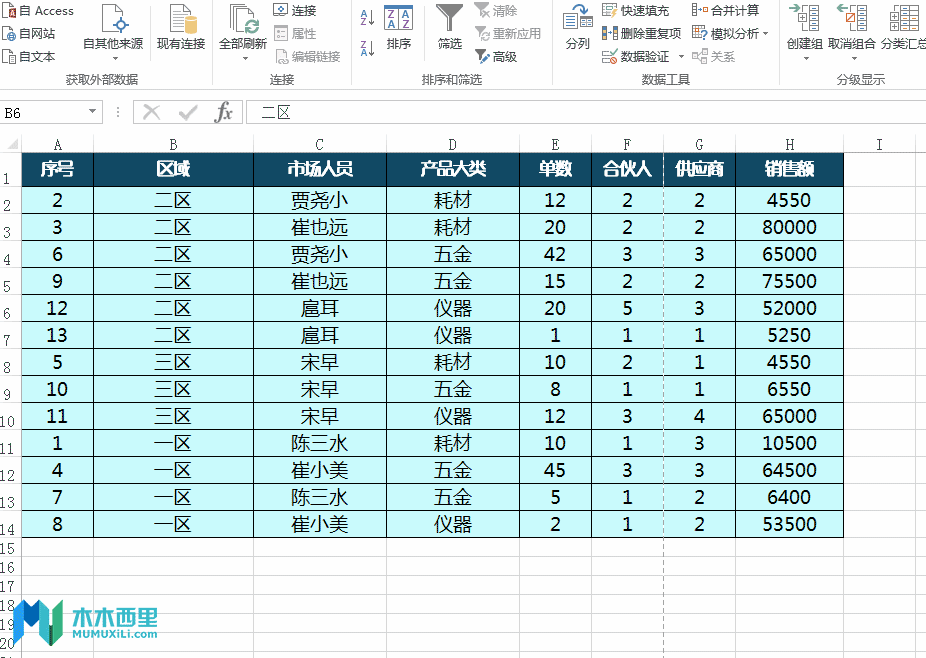
Task: Click the 全部刷新 refresh all icon
Action: pyautogui.click(x=243, y=19)
